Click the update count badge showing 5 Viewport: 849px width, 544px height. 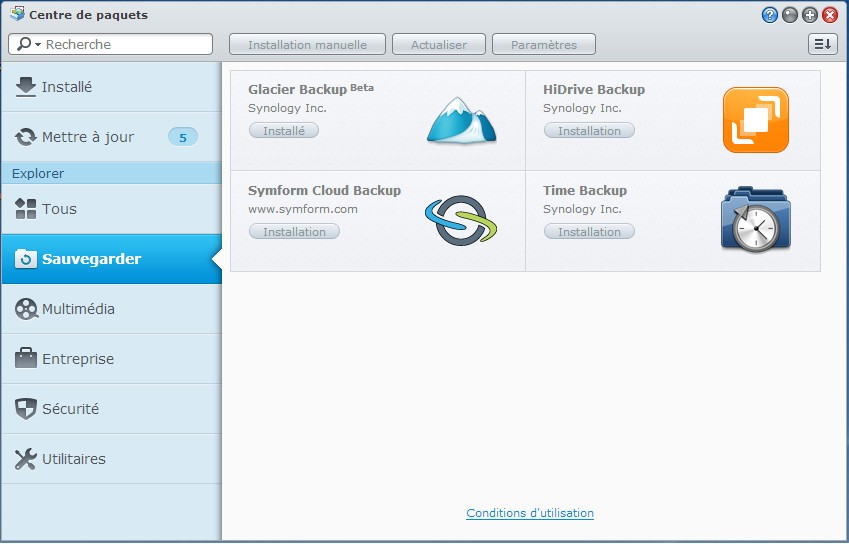coord(182,137)
